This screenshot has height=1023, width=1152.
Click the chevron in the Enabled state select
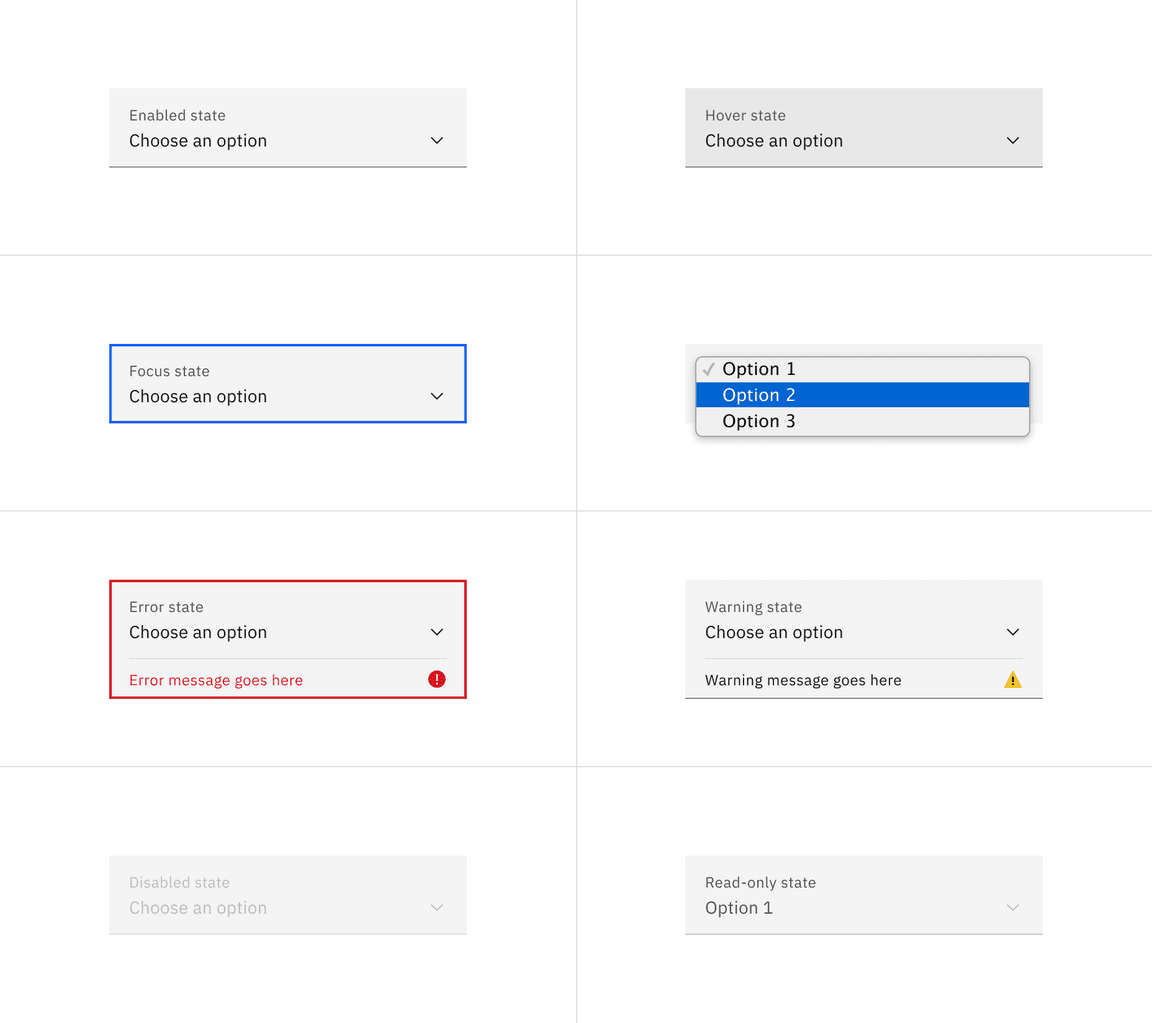tap(437, 141)
